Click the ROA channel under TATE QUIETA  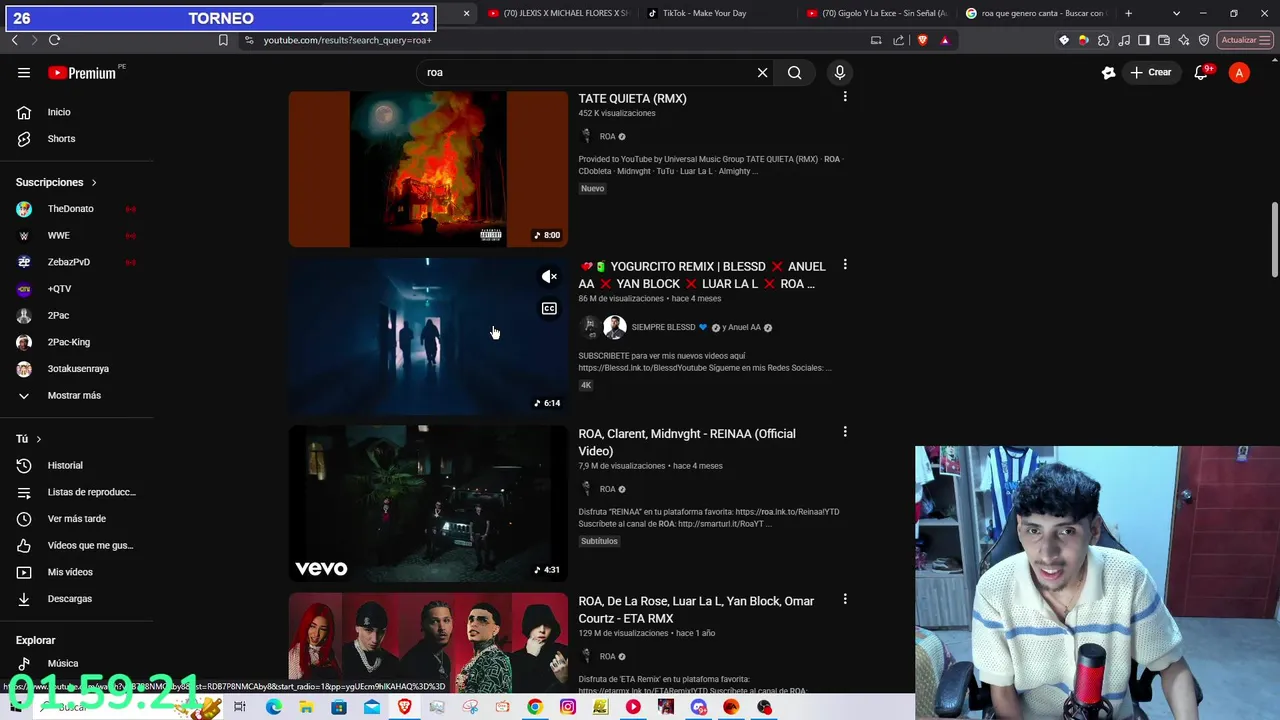(x=607, y=136)
